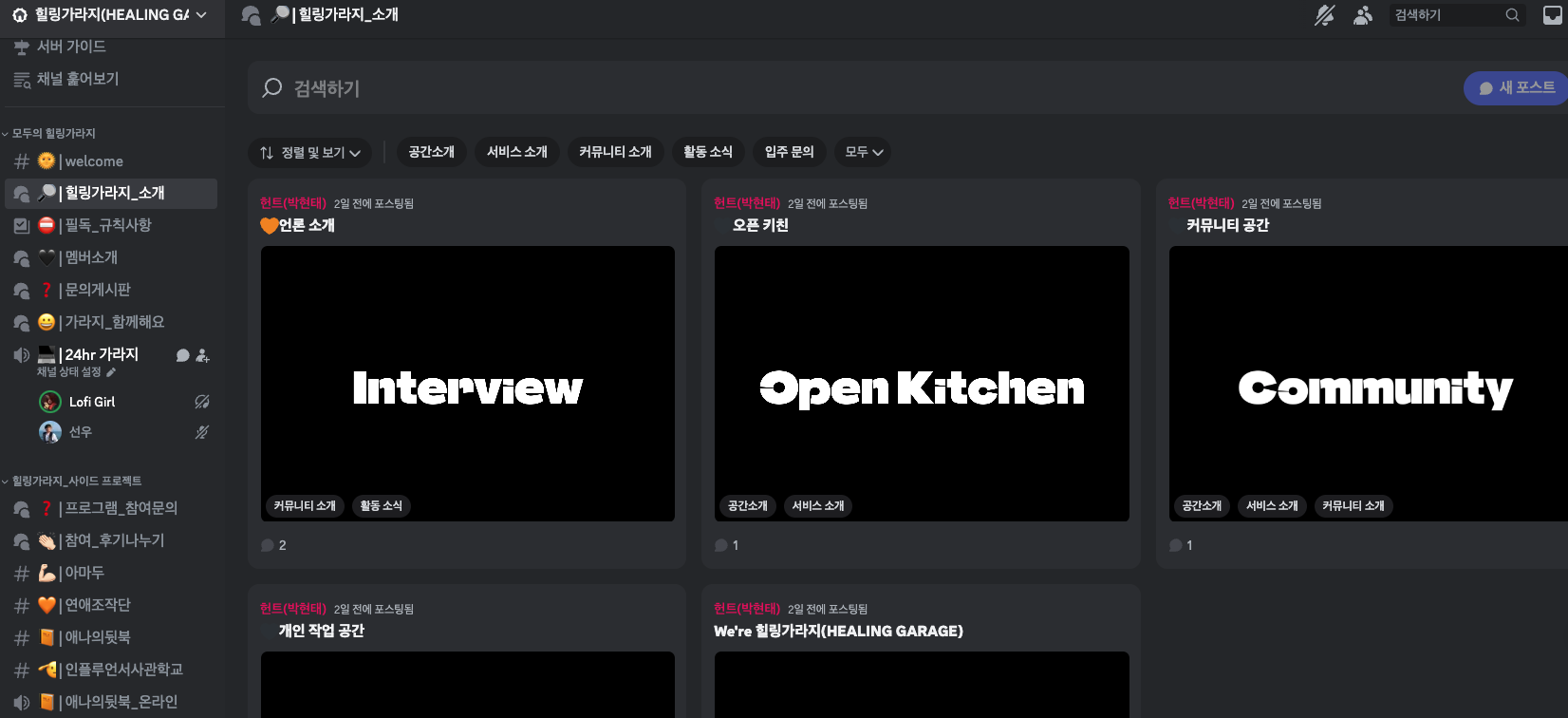Open the welcome text channel

point(111,161)
